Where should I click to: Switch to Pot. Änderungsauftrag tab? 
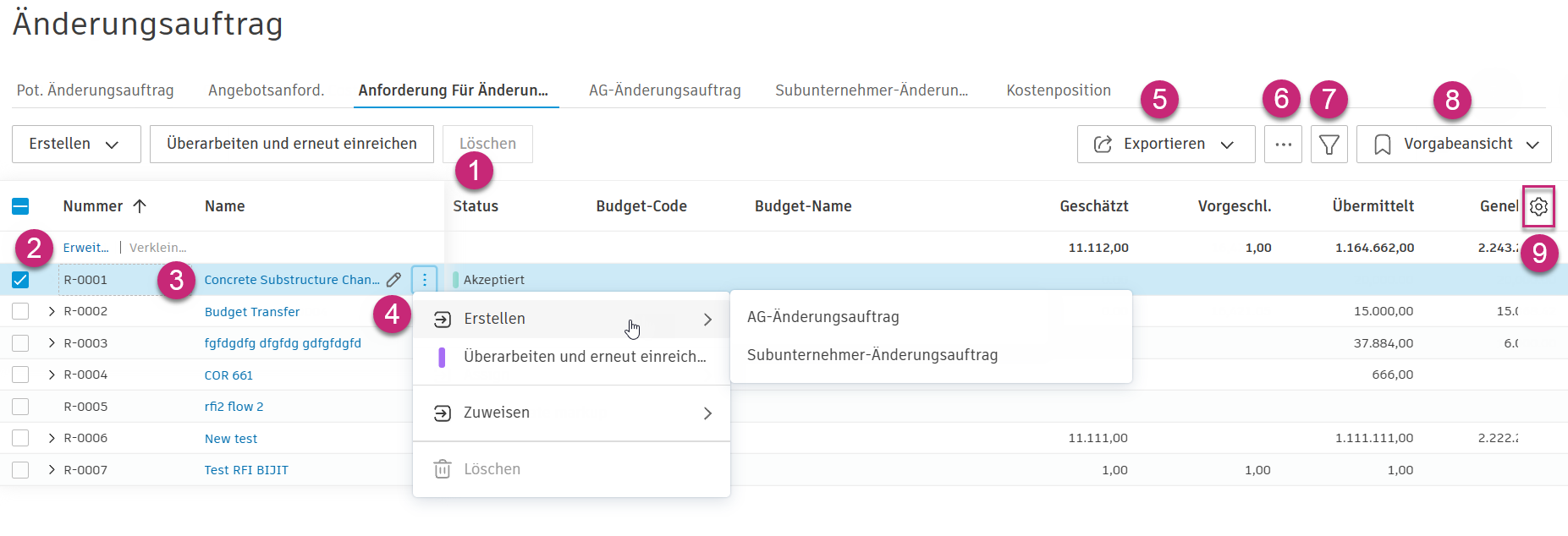pos(96,90)
